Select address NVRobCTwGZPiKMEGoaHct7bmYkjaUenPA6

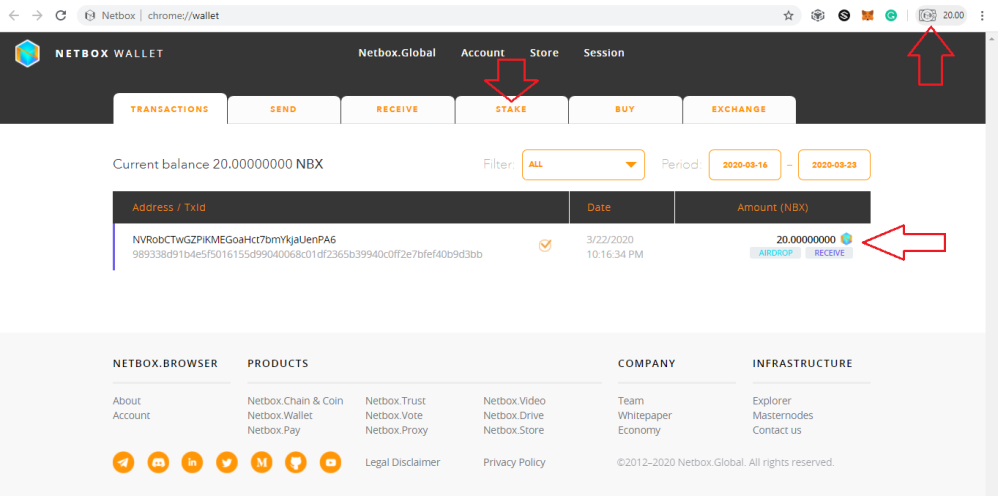click(234, 239)
